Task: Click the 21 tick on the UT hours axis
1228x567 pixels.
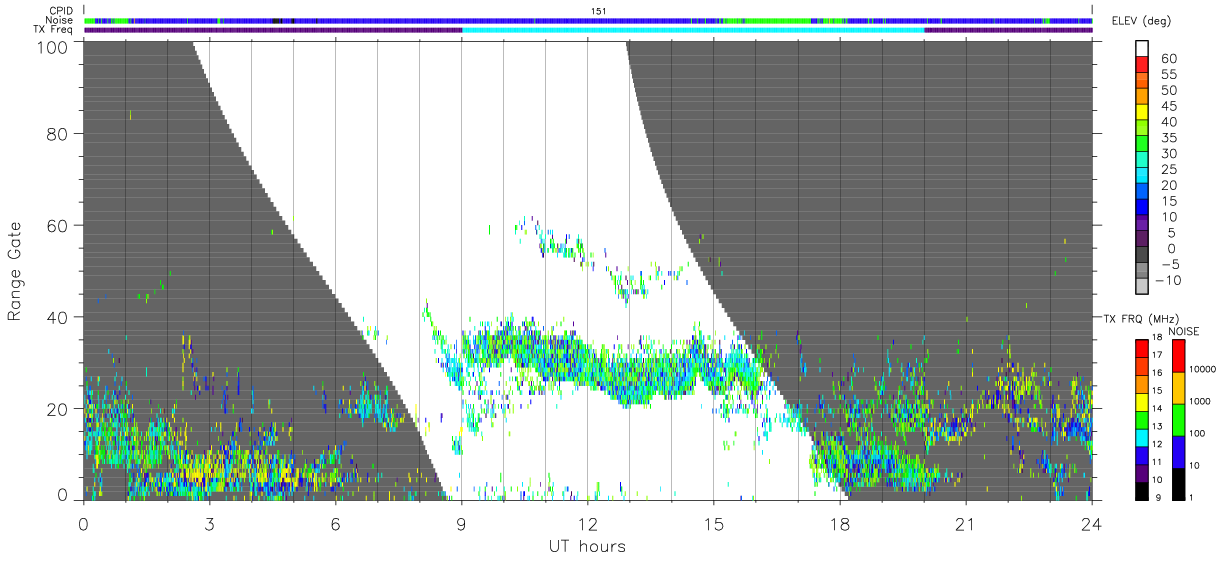Action: click(x=965, y=523)
